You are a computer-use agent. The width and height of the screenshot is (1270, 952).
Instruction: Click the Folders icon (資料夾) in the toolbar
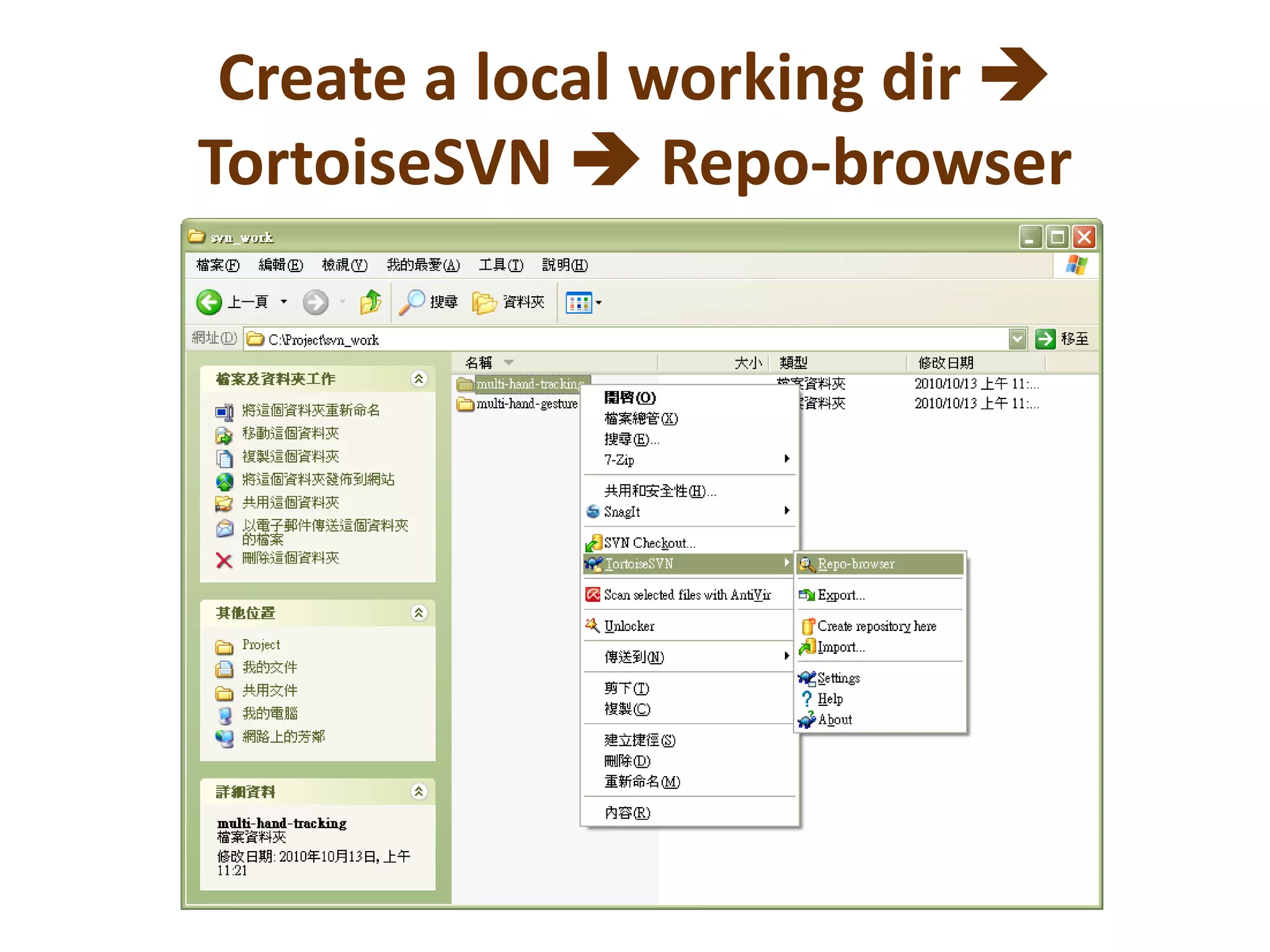pos(484,302)
